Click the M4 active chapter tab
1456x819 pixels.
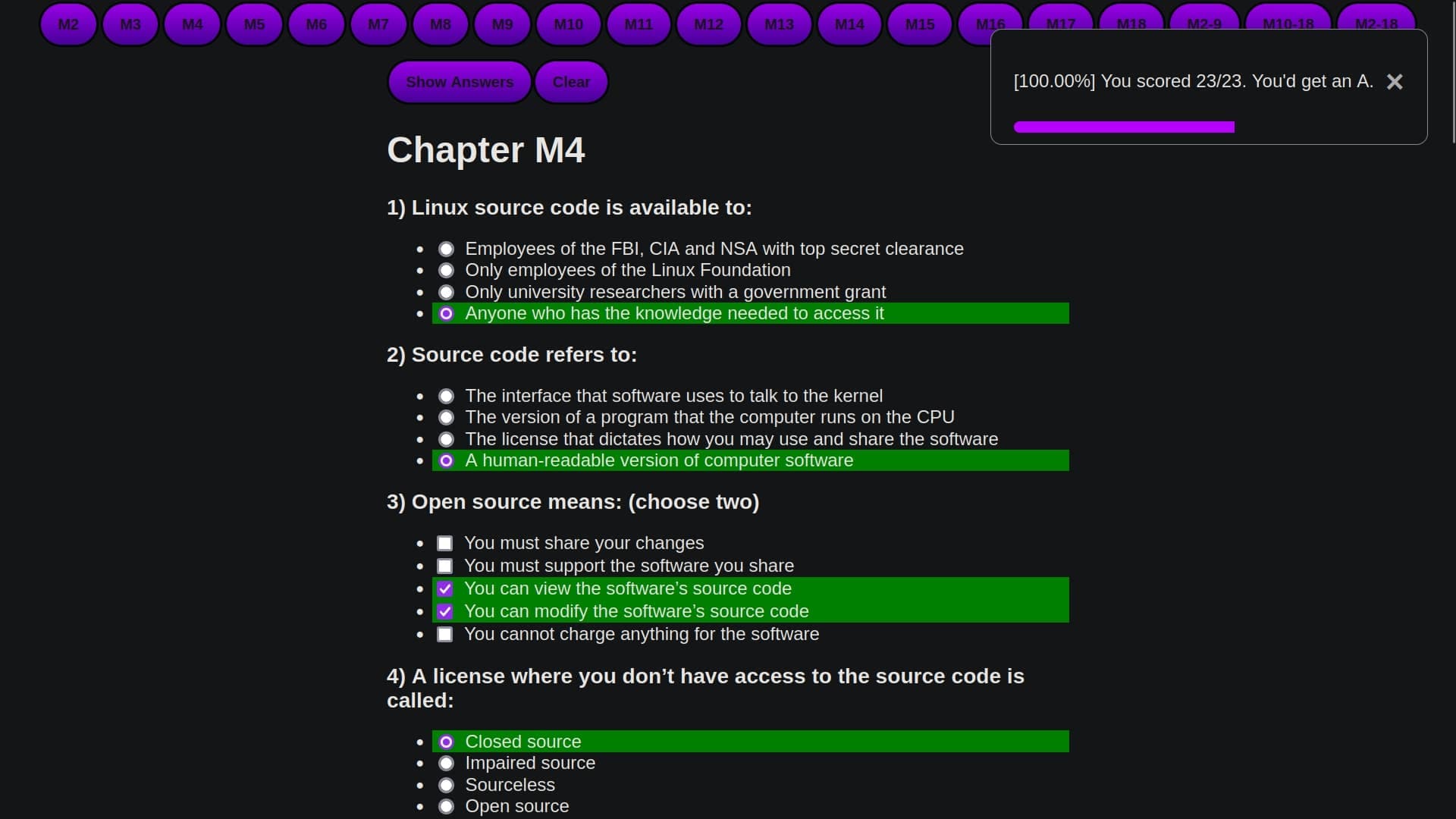[x=192, y=24]
